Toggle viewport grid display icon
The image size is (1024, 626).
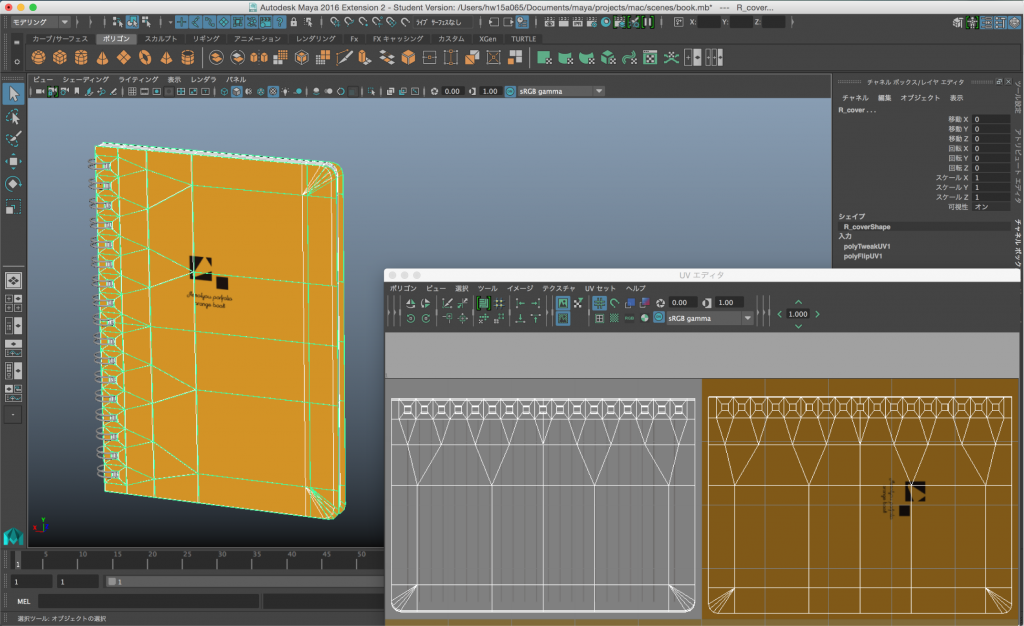click(x=132, y=91)
